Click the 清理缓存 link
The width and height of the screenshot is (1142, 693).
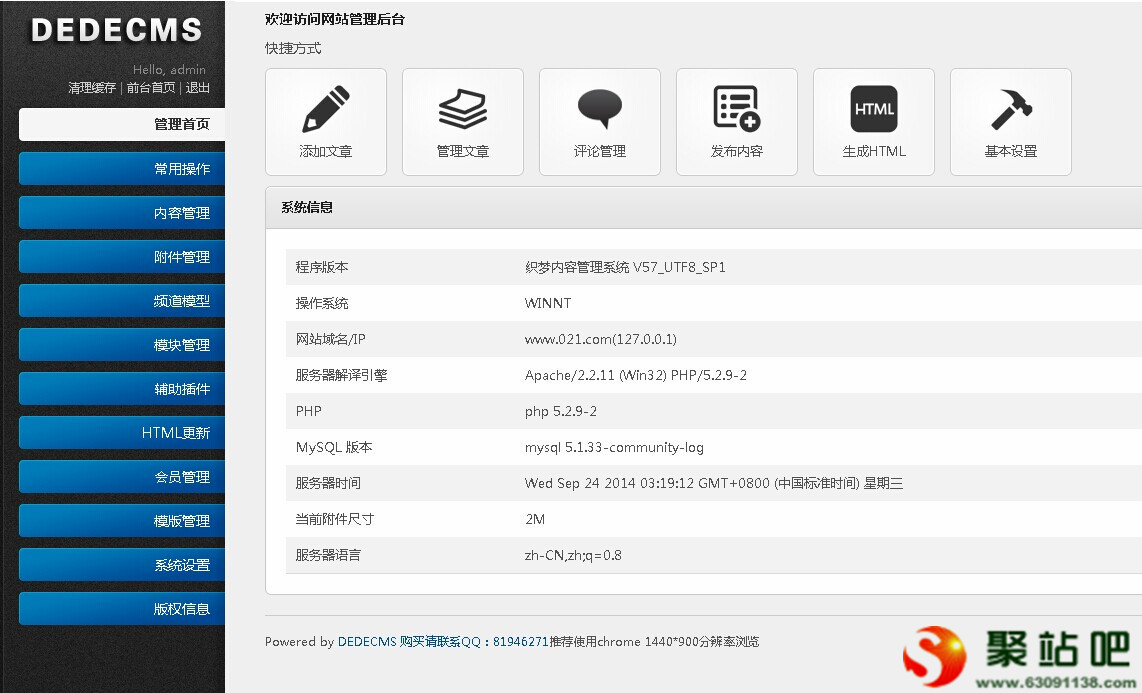[92, 87]
